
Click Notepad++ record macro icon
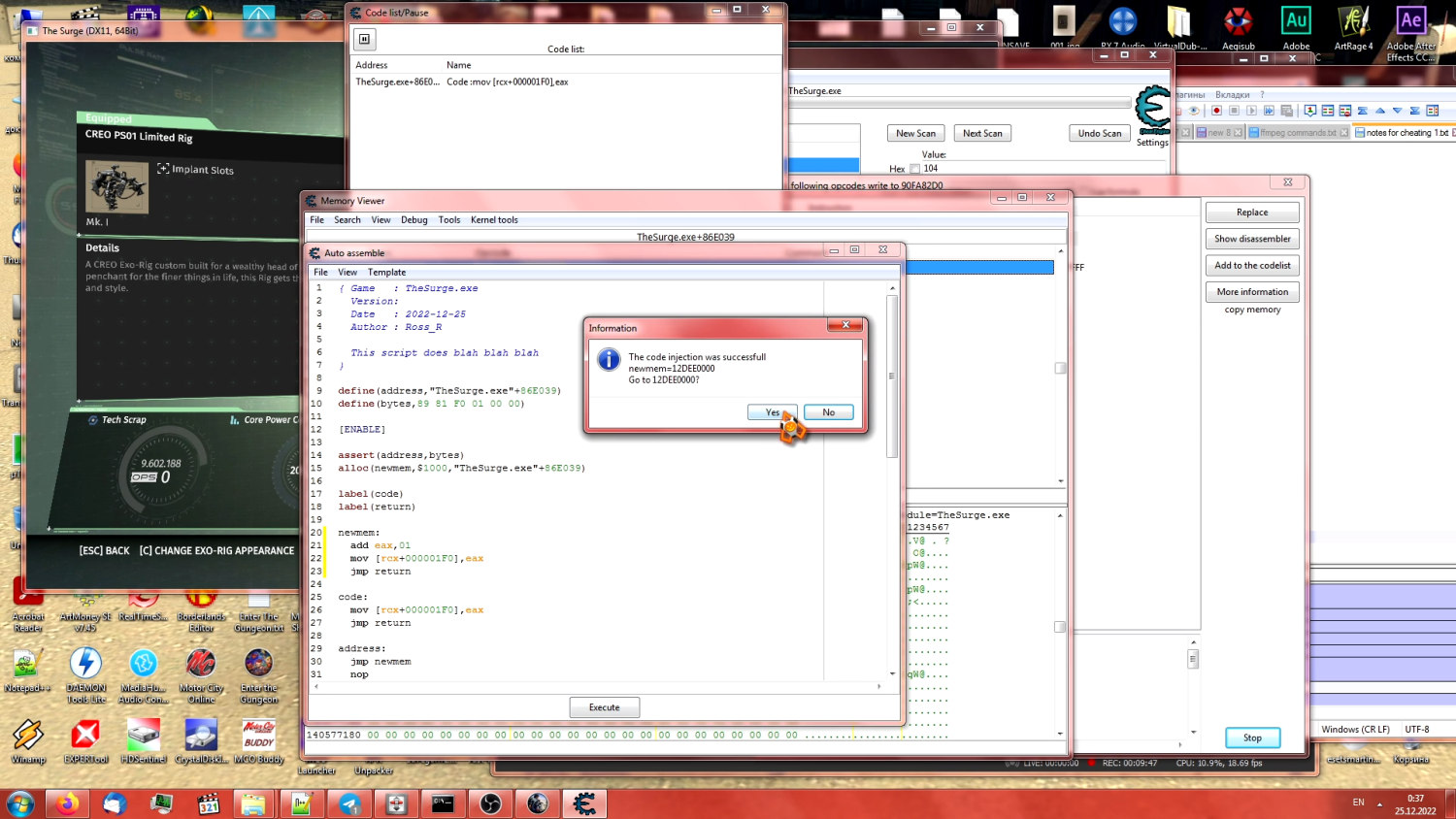1216,111
